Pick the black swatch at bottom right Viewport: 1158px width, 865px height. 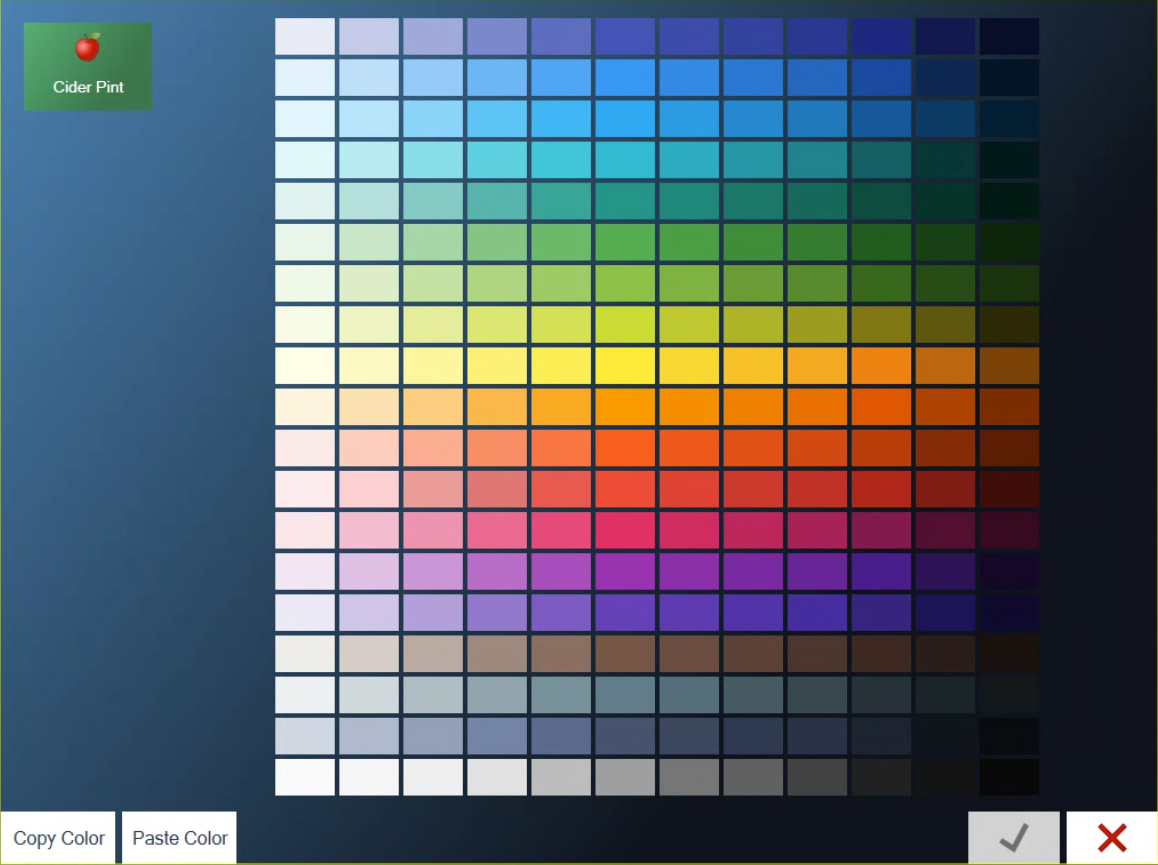click(x=1009, y=777)
